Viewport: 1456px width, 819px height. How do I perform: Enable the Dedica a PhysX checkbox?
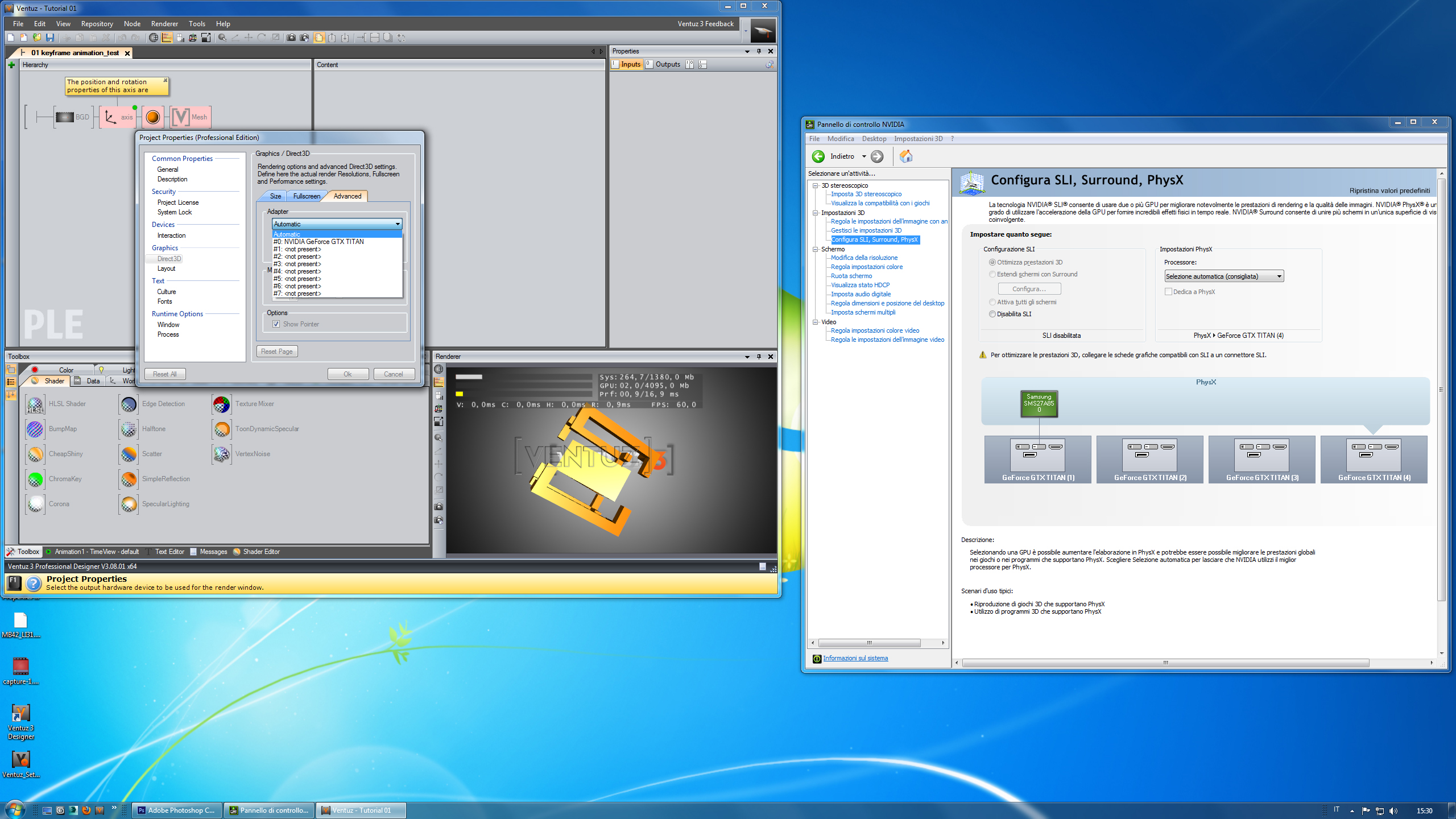click(1168, 292)
